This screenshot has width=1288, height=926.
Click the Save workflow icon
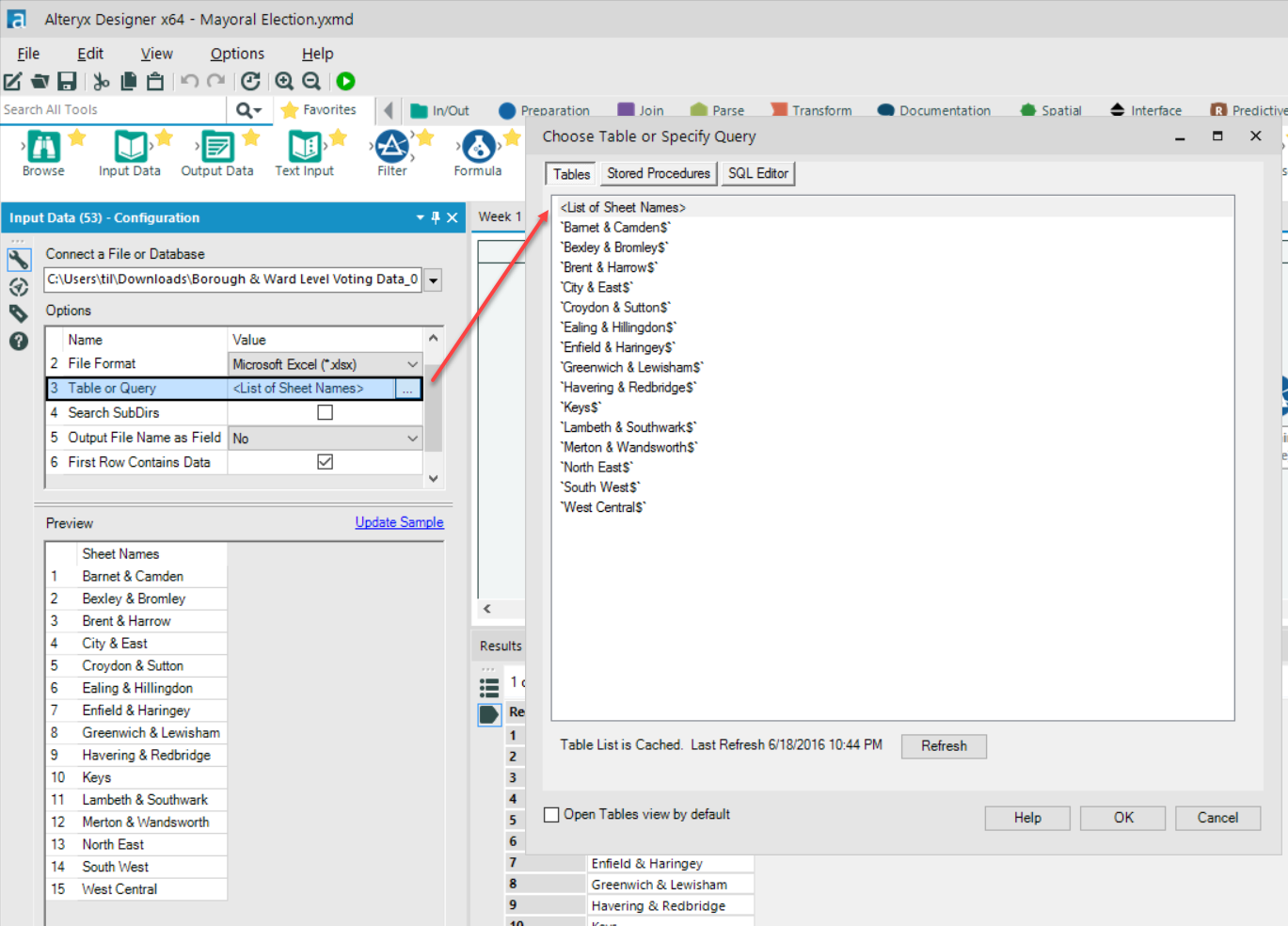pos(67,82)
